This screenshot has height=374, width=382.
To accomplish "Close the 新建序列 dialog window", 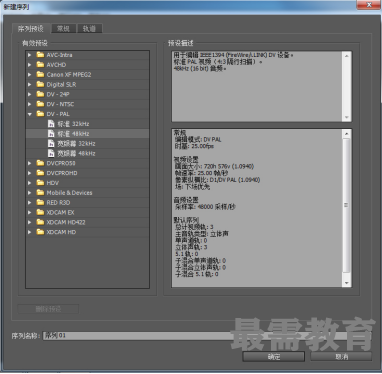I will (x=369, y=5).
